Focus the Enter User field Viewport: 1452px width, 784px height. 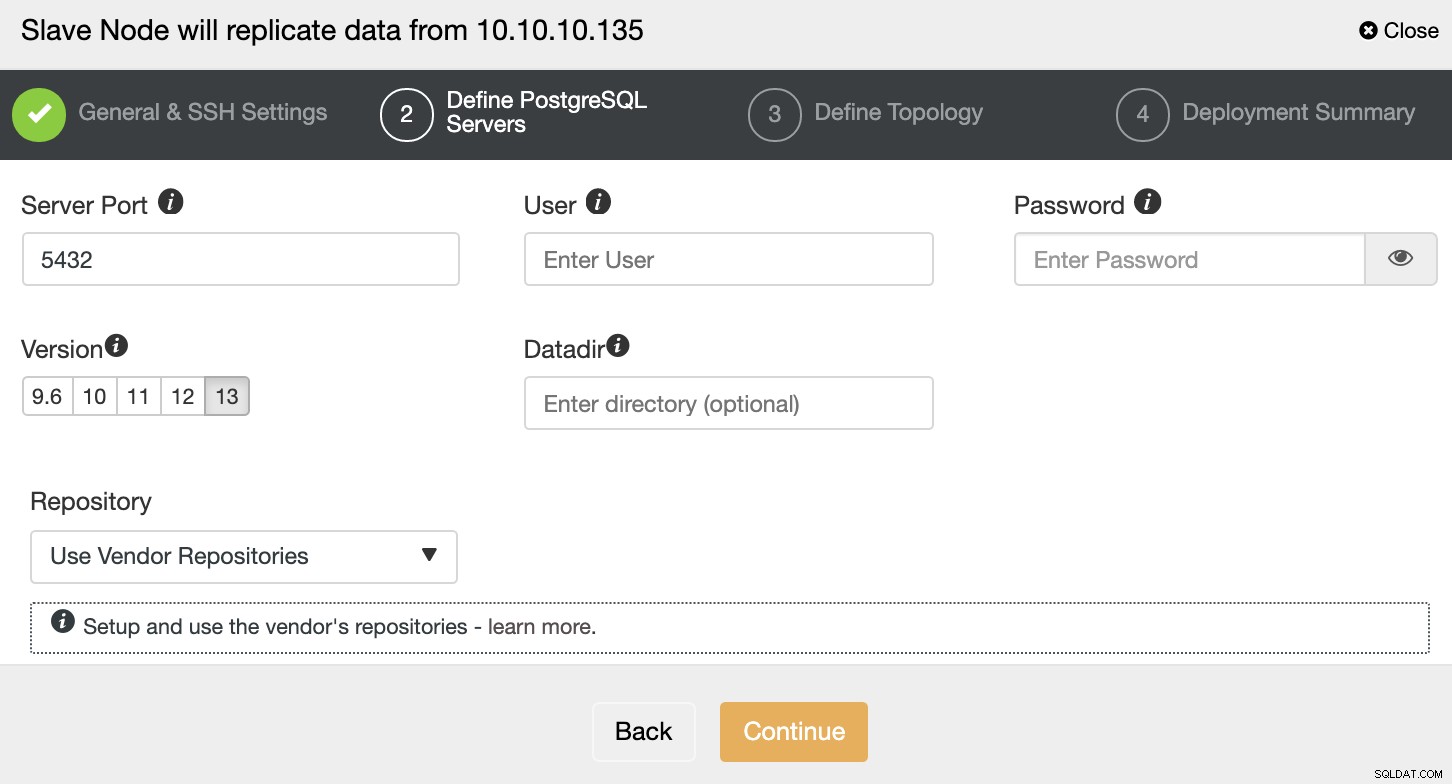pyautogui.click(x=729, y=259)
